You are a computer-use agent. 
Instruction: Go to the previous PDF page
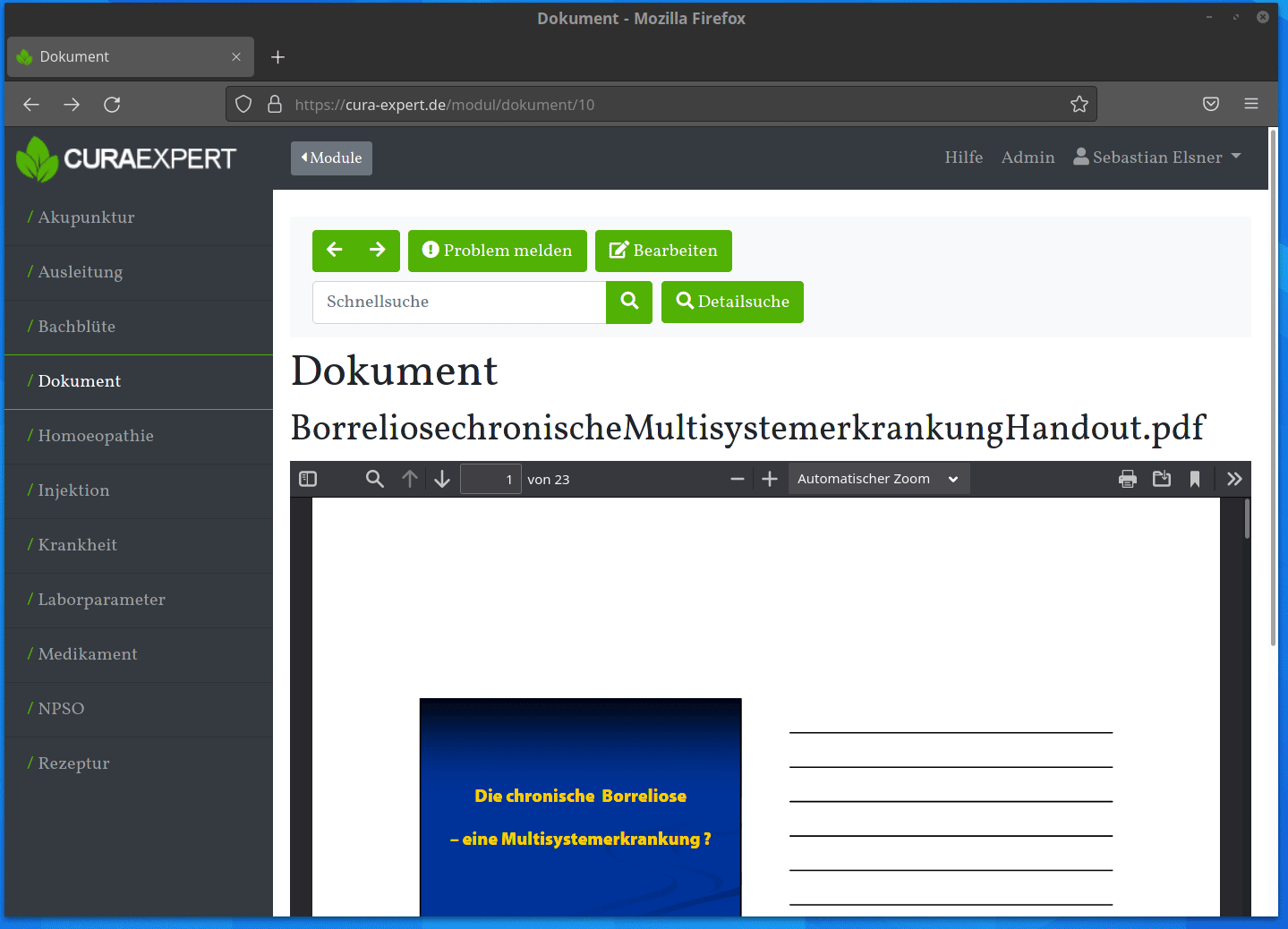tap(409, 478)
